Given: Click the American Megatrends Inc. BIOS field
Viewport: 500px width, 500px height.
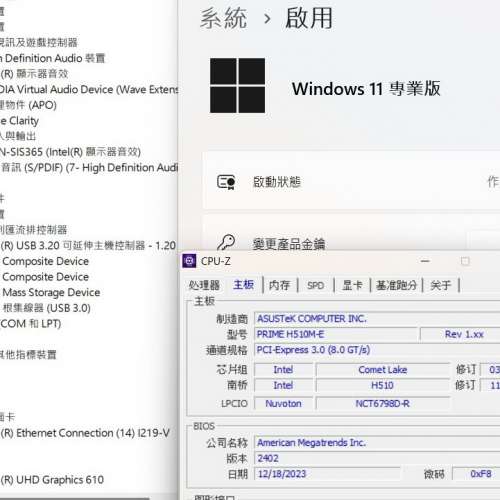Looking at the screenshot, I should [377, 443].
